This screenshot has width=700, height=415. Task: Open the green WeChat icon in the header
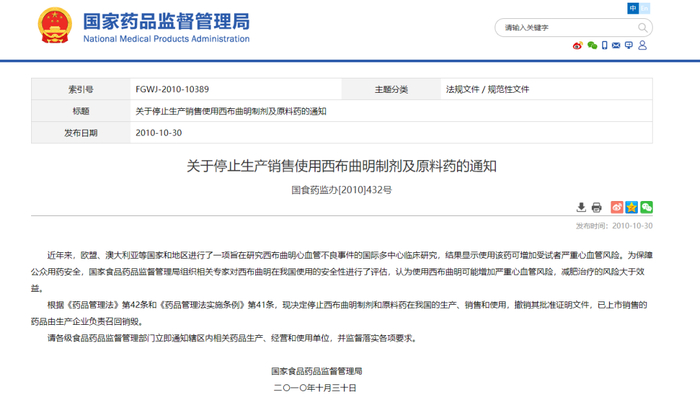[x=592, y=46]
